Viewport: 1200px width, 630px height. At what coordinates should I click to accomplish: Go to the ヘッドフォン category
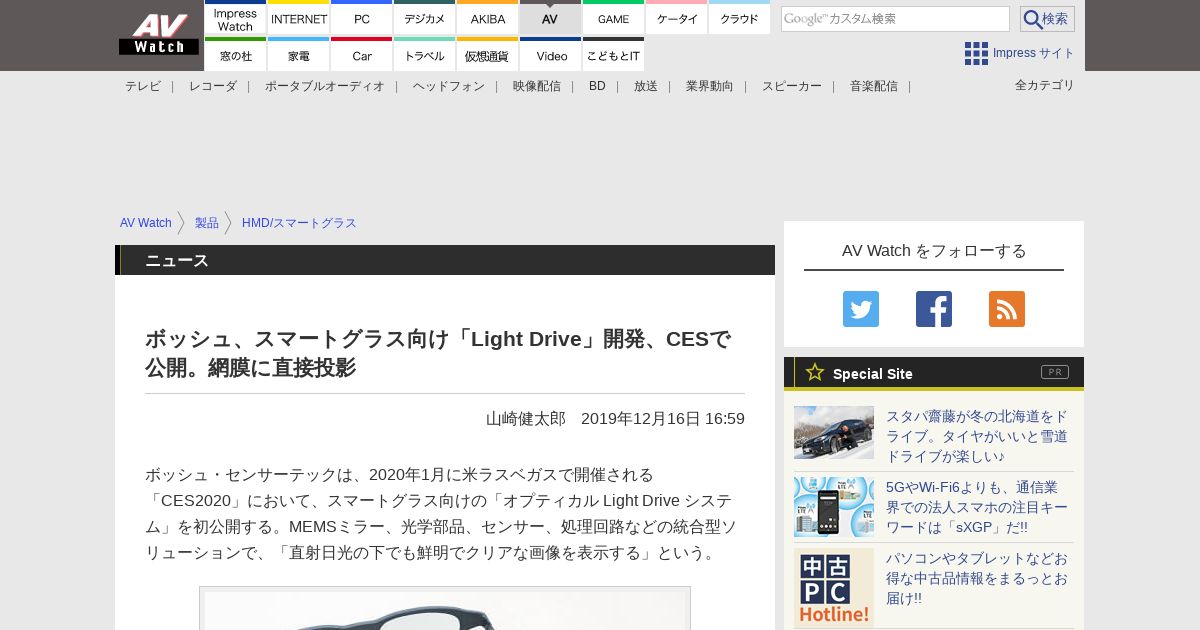point(449,86)
